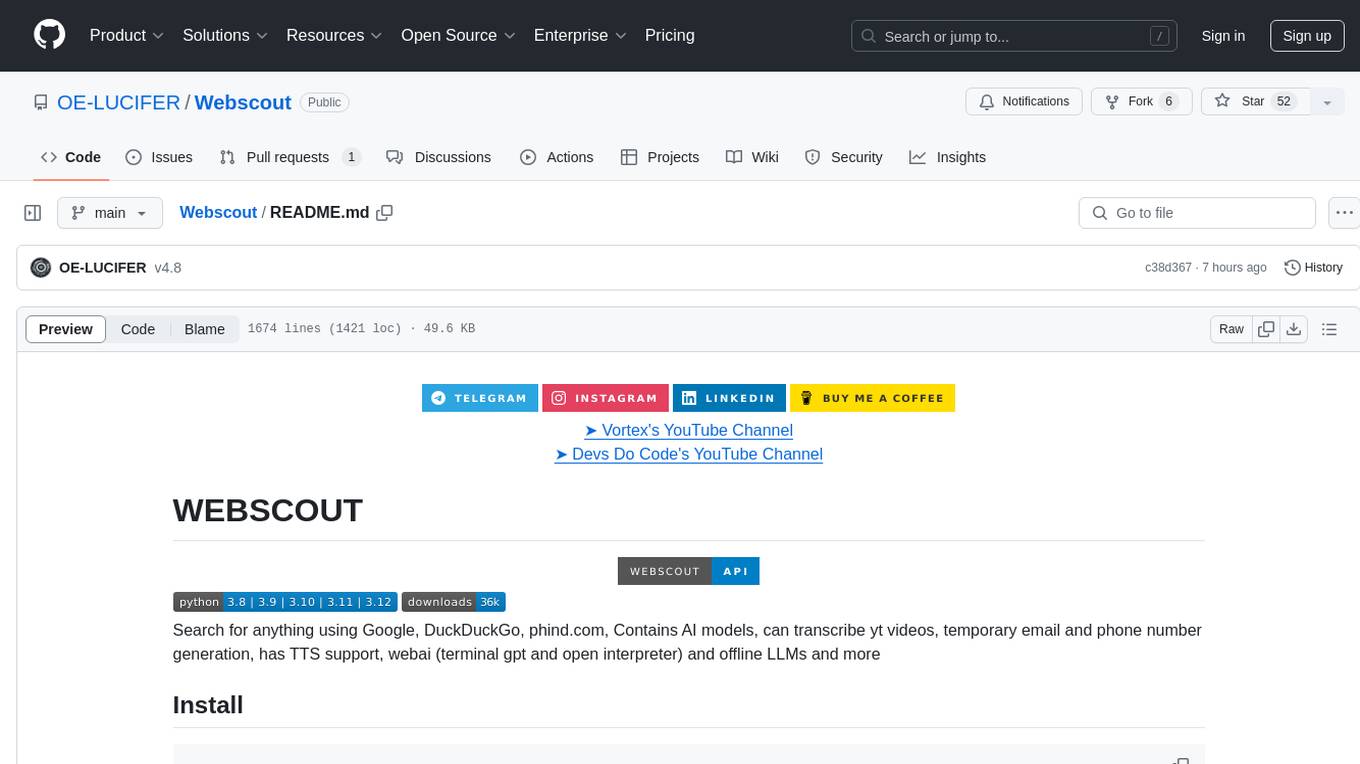Click the Sign in link
1360x764 pixels.
[x=1223, y=36]
